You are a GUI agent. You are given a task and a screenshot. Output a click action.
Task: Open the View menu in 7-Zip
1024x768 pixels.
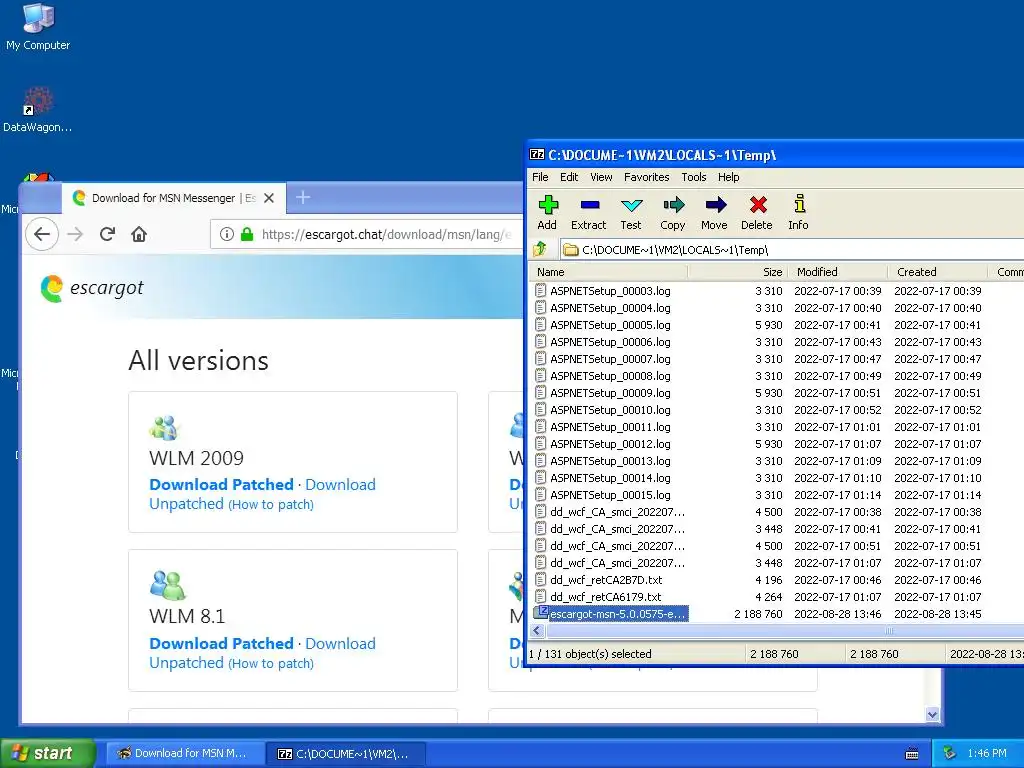(x=601, y=177)
